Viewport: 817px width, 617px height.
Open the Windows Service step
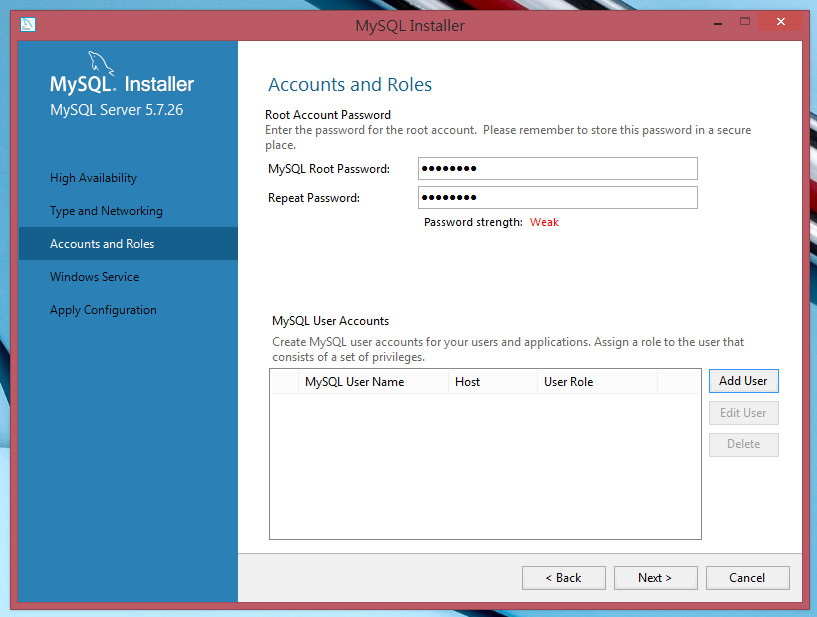point(94,277)
